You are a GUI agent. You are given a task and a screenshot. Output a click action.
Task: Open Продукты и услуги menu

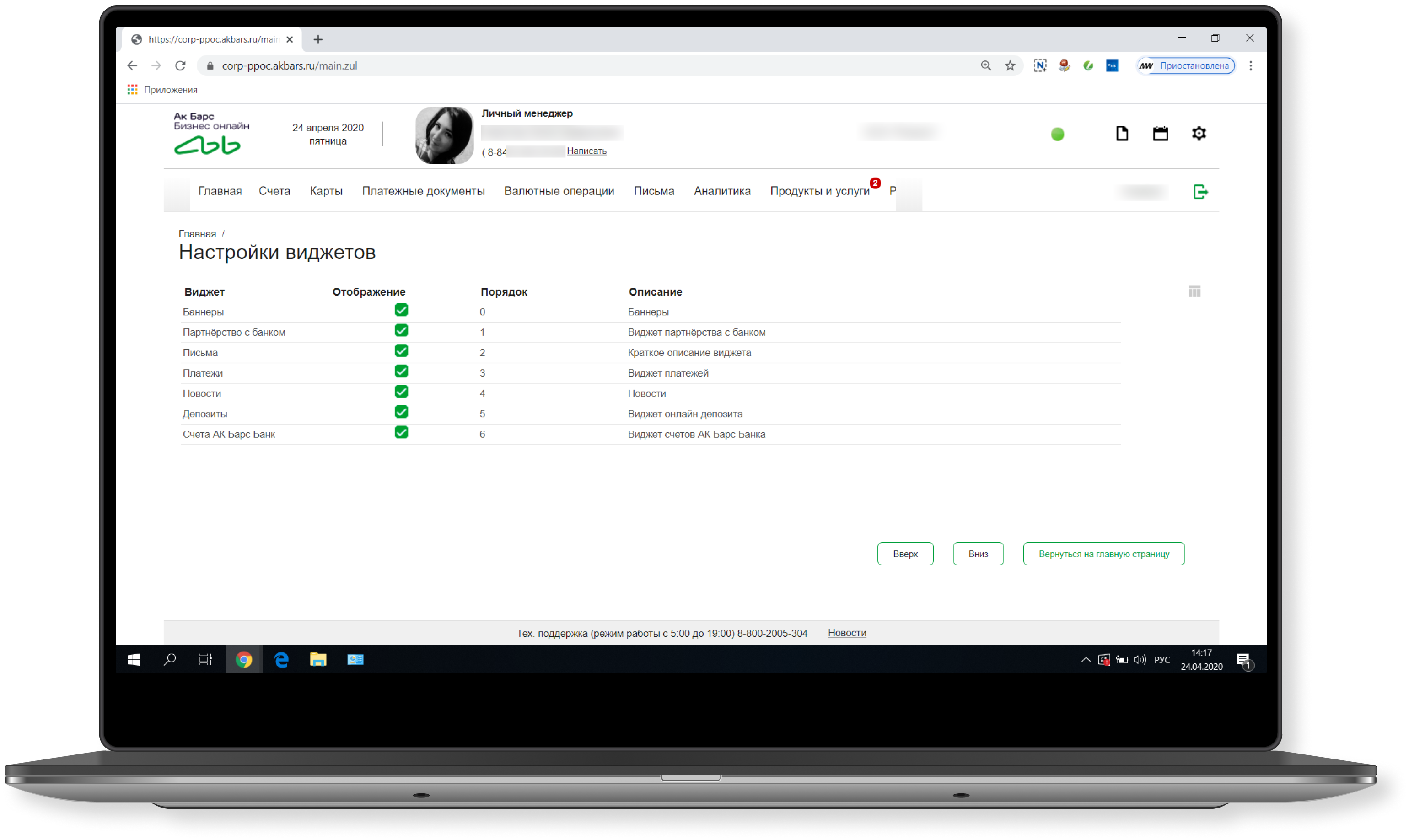[819, 191]
